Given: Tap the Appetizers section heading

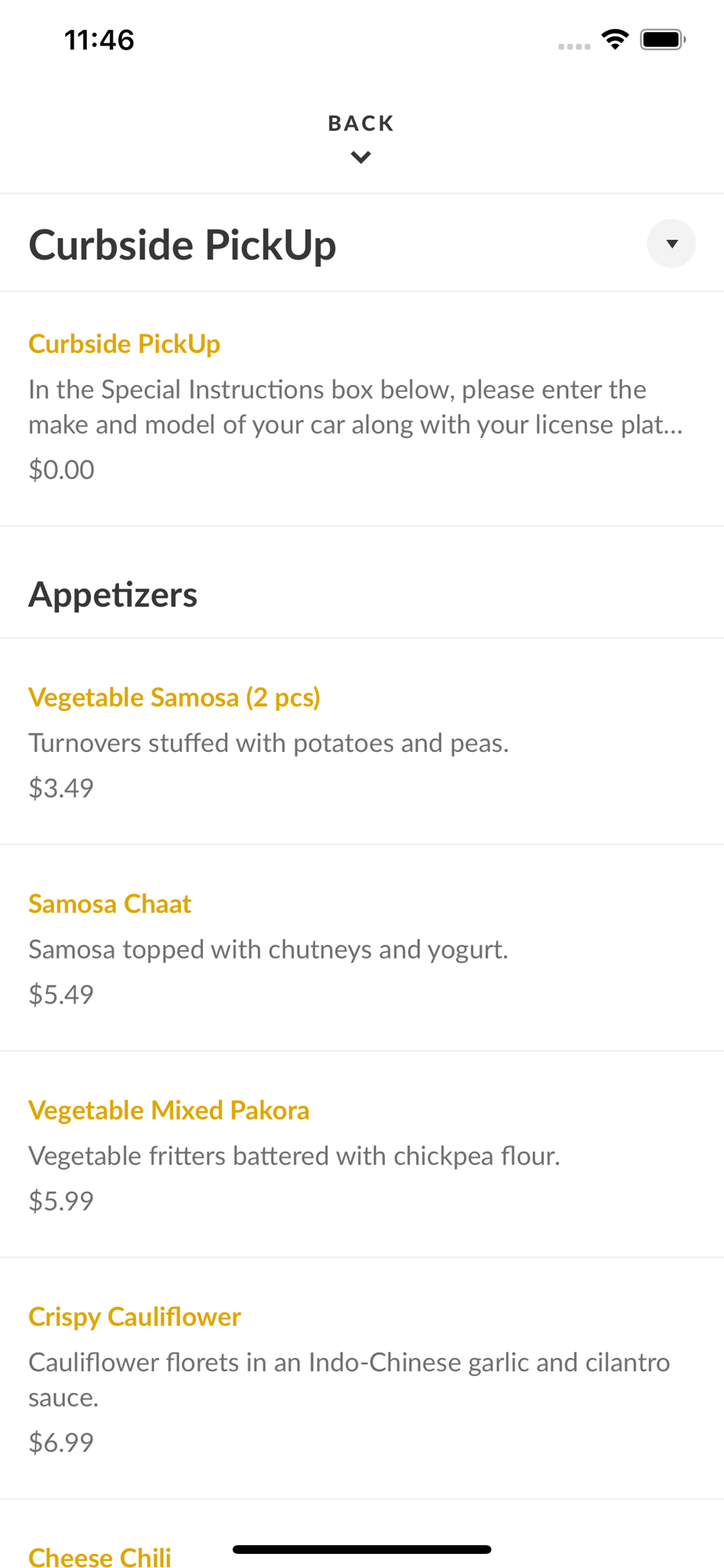Looking at the screenshot, I should (x=113, y=594).
